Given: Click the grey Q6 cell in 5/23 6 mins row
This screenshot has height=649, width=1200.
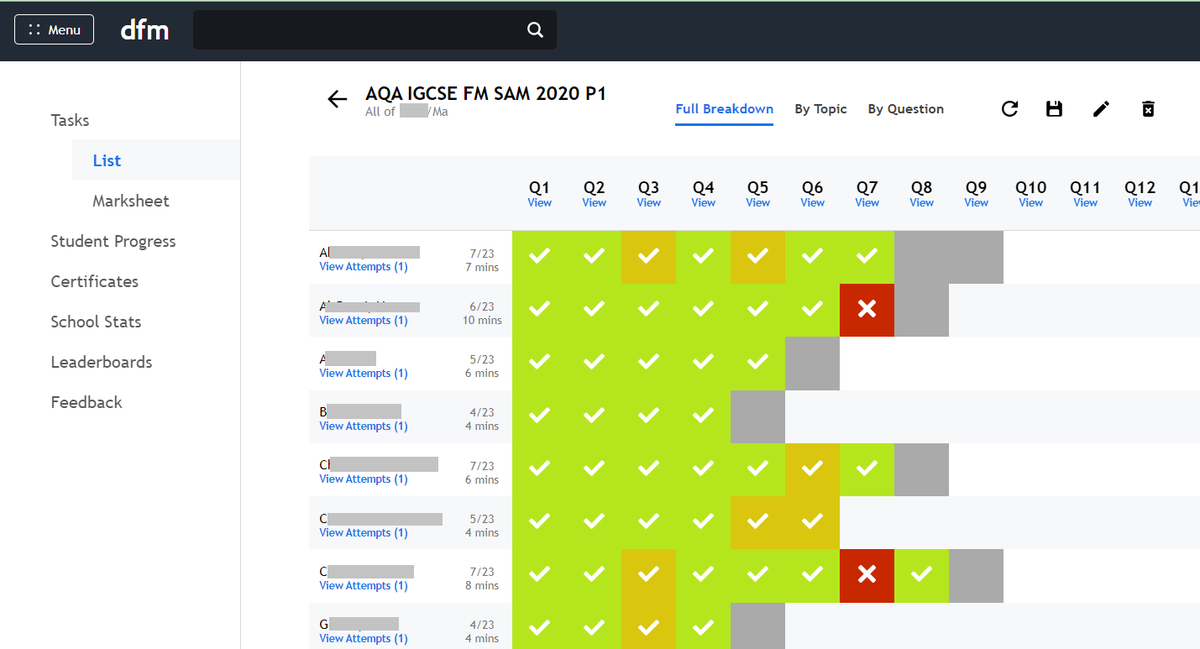Looking at the screenshot, I should pyautogui.click(x=812, y=363).
